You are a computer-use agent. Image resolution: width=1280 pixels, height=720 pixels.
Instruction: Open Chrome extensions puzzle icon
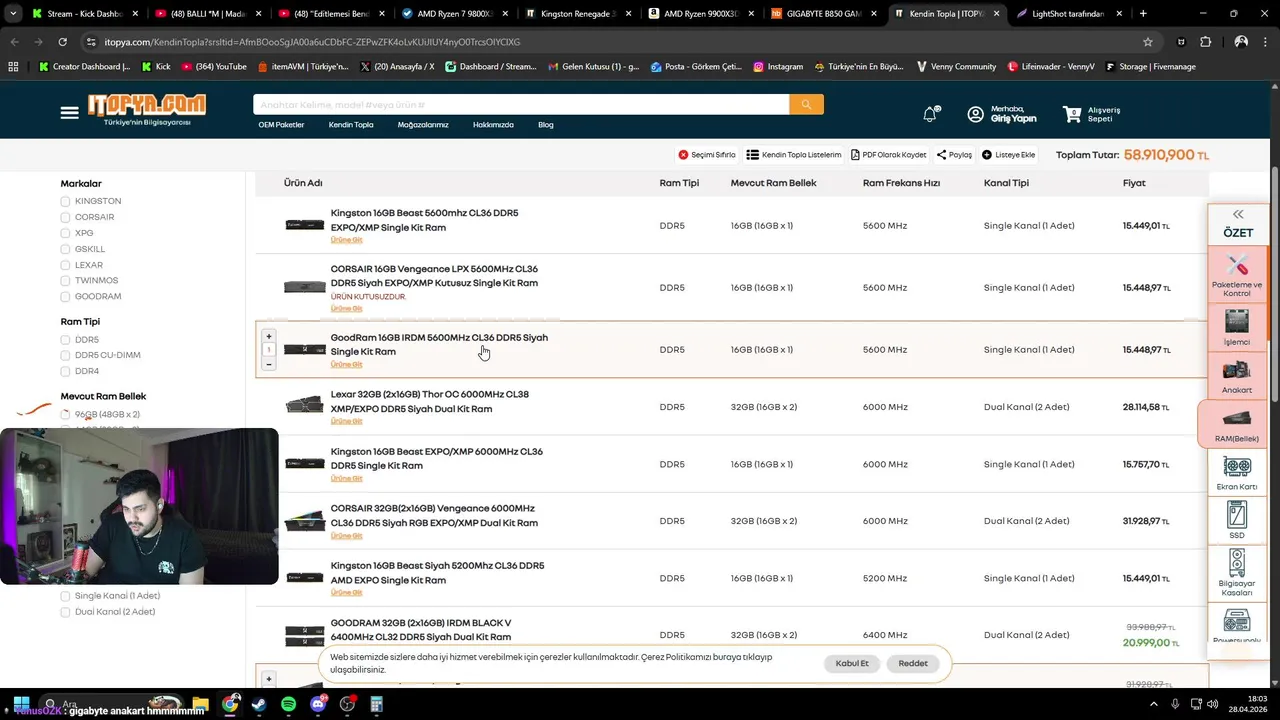(1205, 42)
